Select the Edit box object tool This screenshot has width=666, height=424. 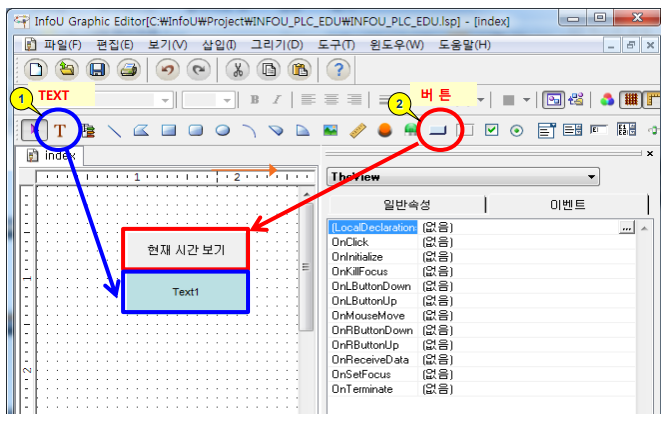pos(598,130)
